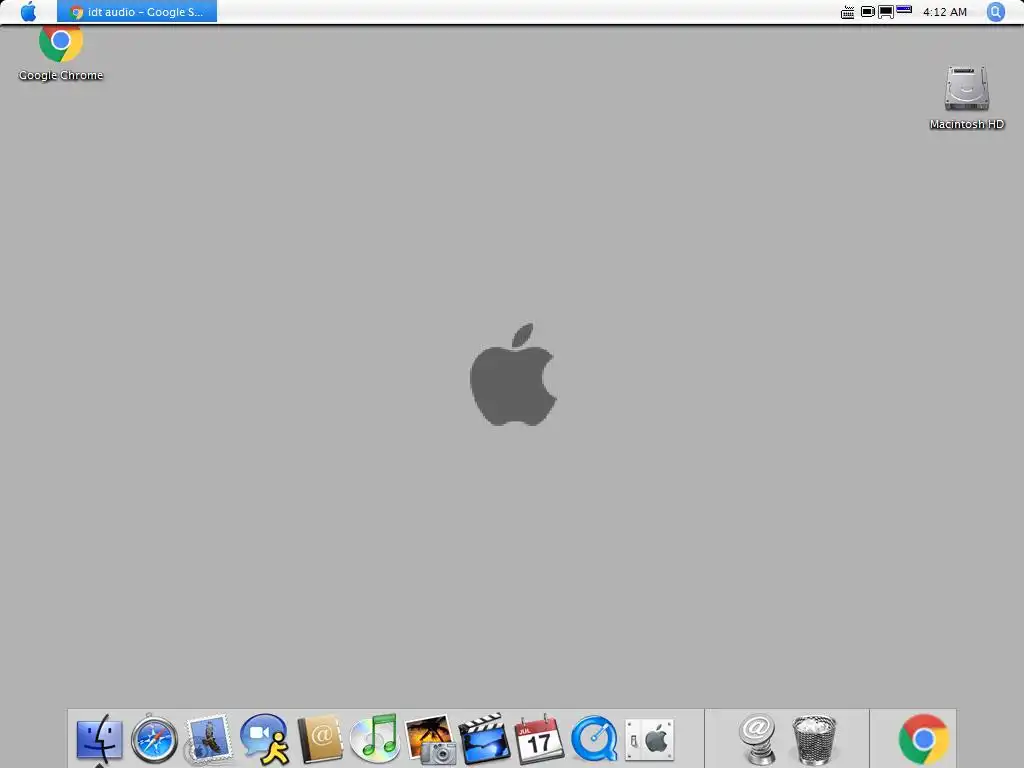The image size is (1024, 768).
Task: Open the Apple menu logo
Action: pyautogui.click(x=29, y=11)
